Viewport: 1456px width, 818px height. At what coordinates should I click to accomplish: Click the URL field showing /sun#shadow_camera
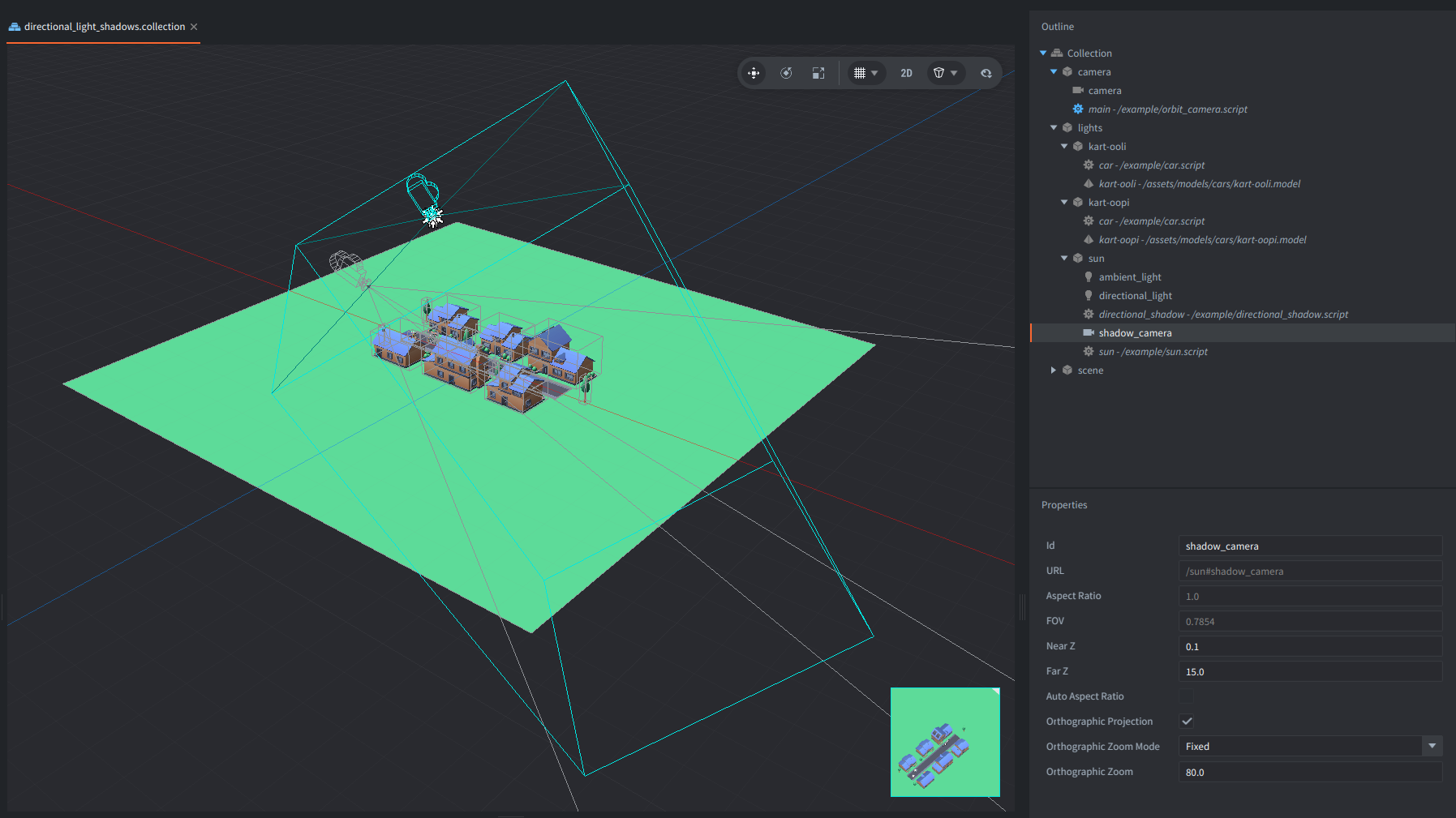click(x=1311, y=572)
